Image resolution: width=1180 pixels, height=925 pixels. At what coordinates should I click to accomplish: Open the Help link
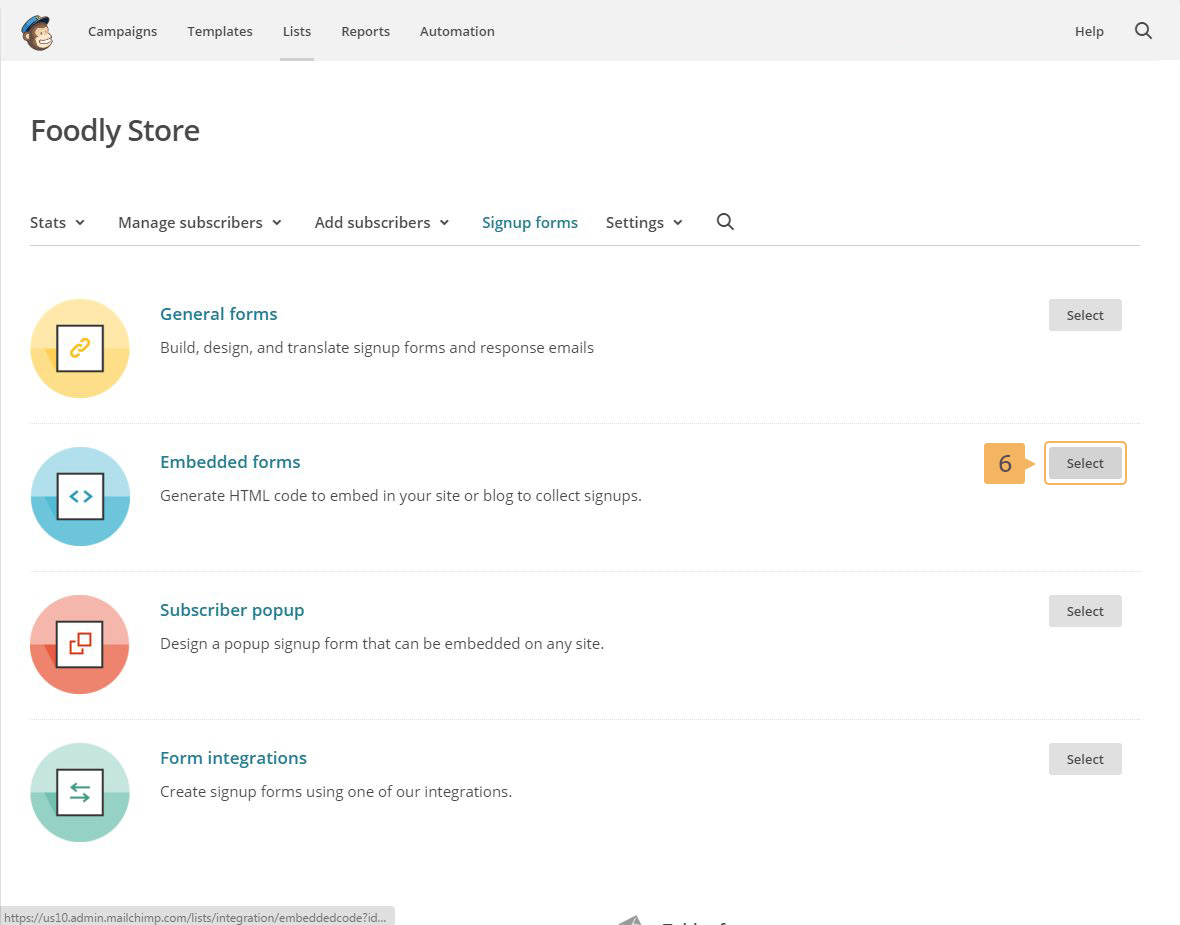click(x=1089, y=32)
